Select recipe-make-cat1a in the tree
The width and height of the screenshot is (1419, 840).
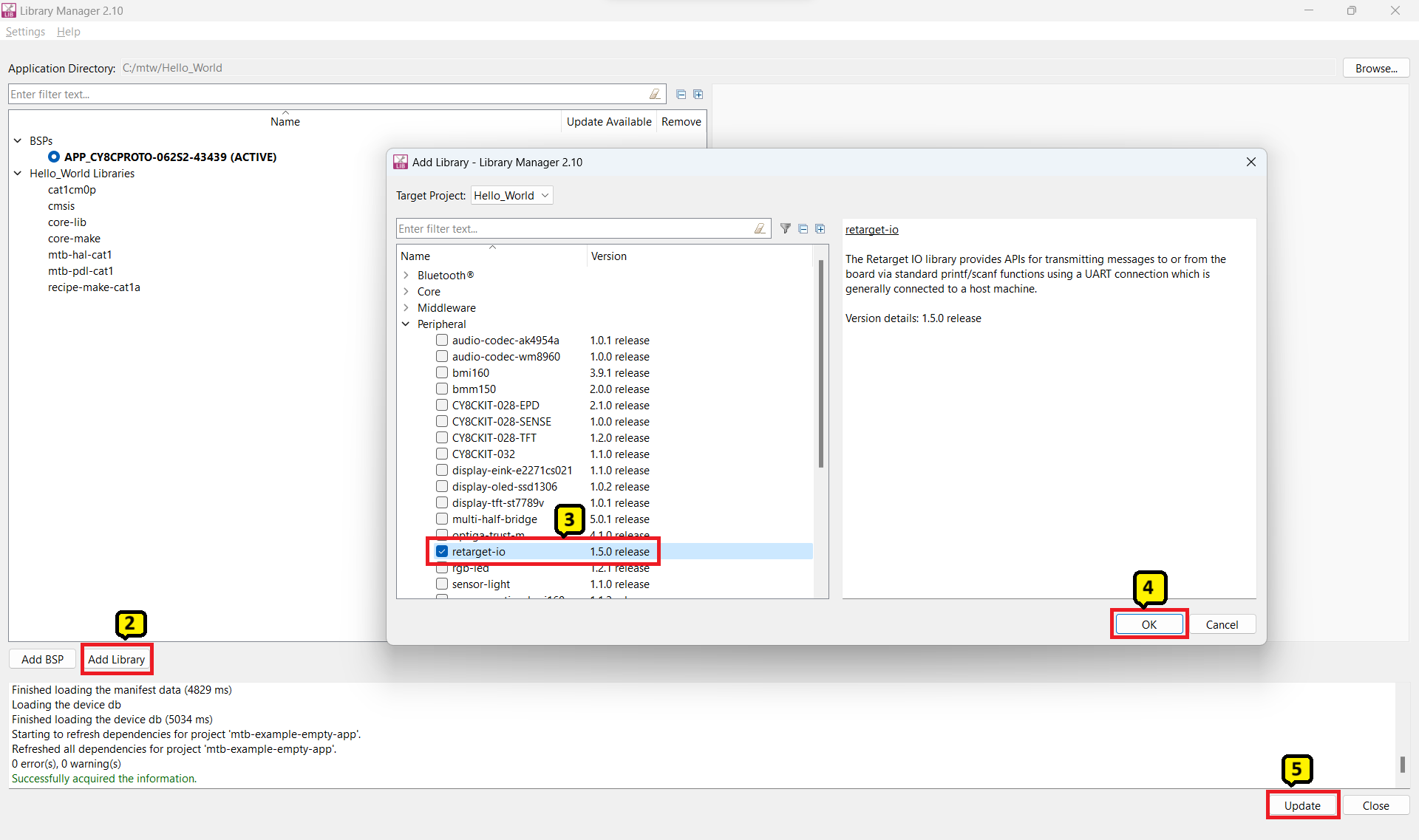click(x=94, y=287)
